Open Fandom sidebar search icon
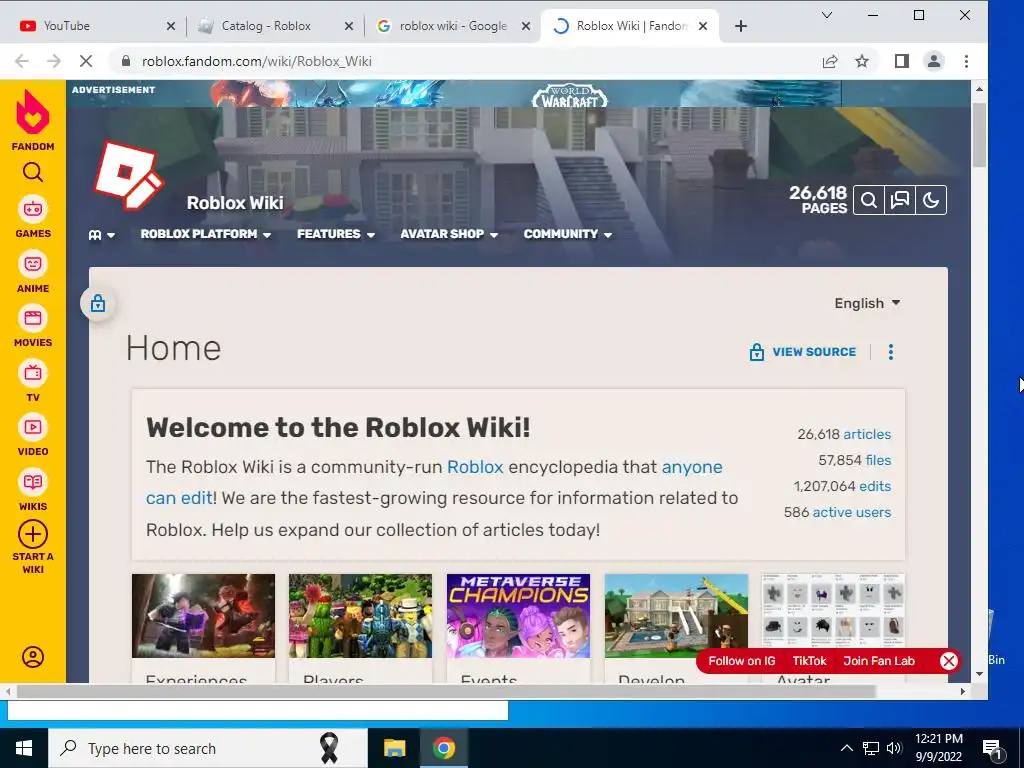This screenshot has height=768, width=1024. pyautogui.click(x=33, y=172)
